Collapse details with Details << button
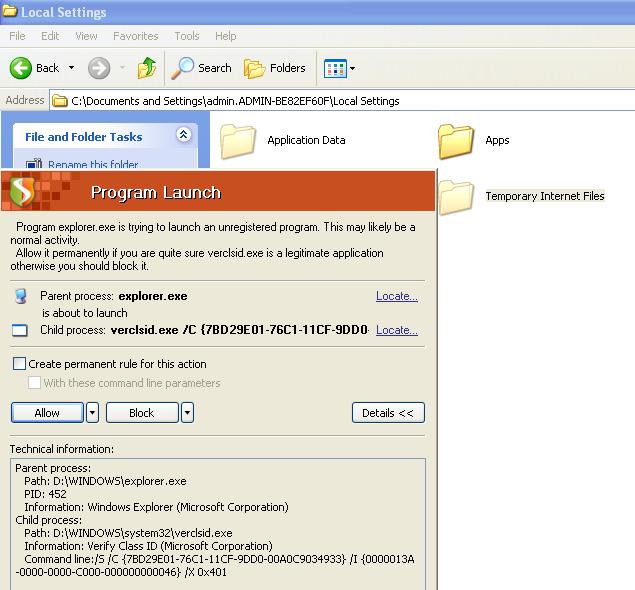Image resolution: width=635 pixels, height=590 pixels. point(388,413)
